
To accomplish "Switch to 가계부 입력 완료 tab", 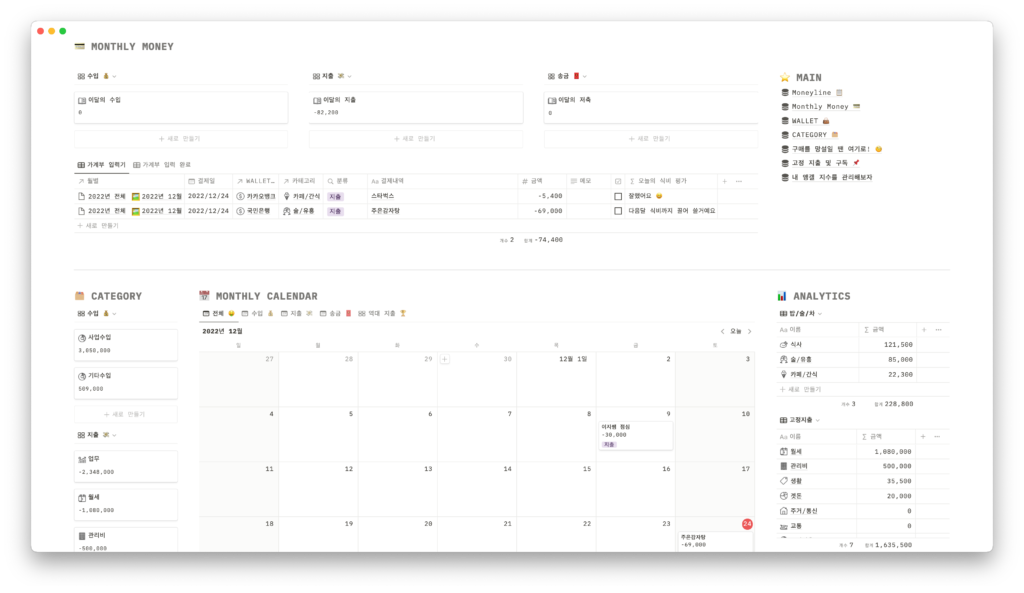I will (x=161, y=164).
